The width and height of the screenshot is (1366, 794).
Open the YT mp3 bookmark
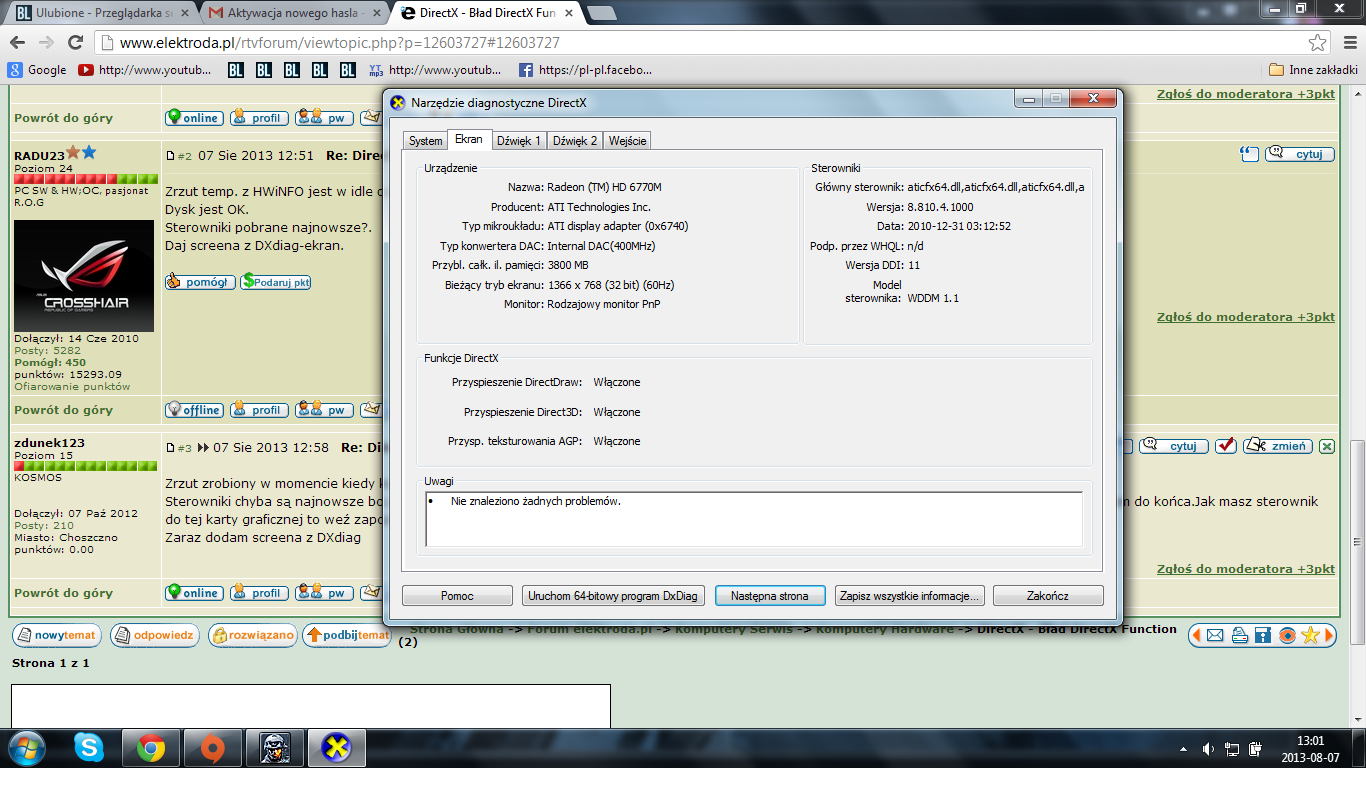click(435, 70)
